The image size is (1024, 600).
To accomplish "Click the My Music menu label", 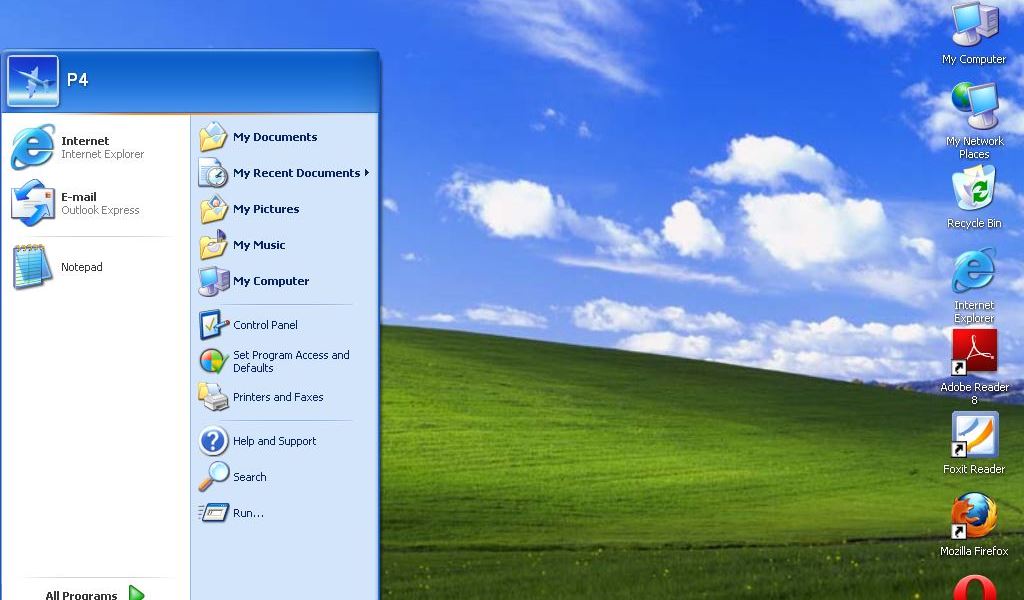I will pyautogui.click(x=259, y=245).
